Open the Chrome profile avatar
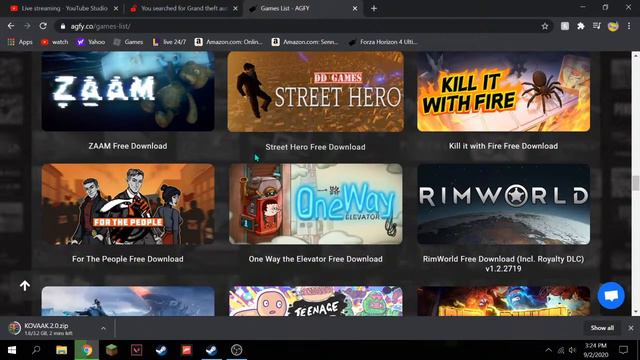 pyautogui.click(x=613, y=26)
